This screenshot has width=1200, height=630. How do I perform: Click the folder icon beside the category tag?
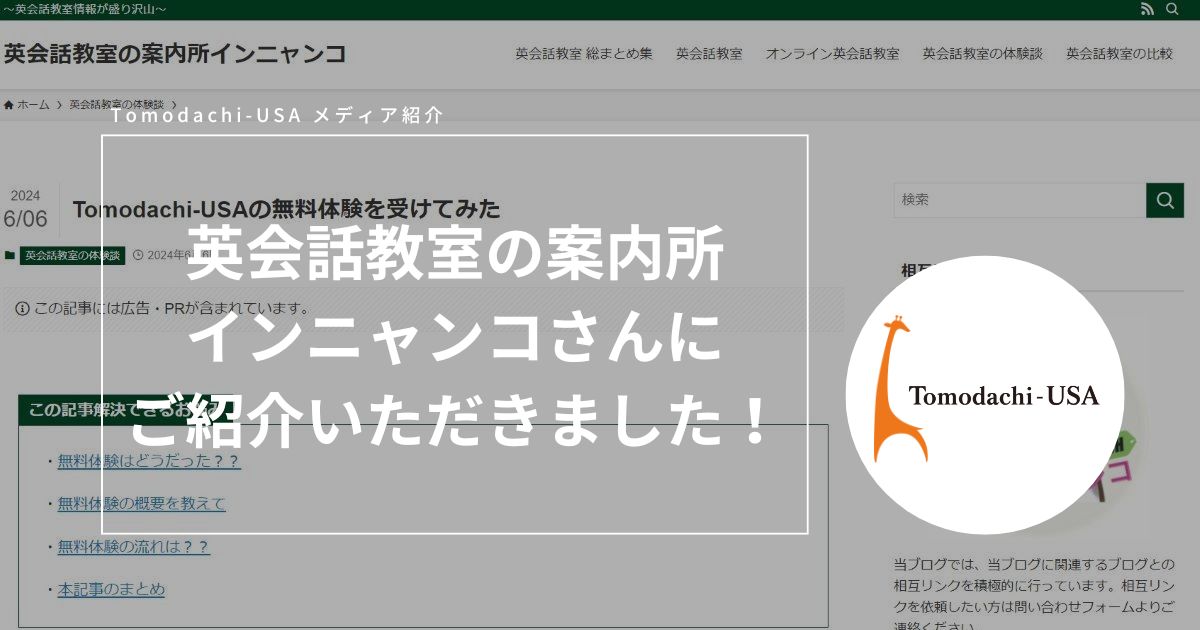(10, 255)
